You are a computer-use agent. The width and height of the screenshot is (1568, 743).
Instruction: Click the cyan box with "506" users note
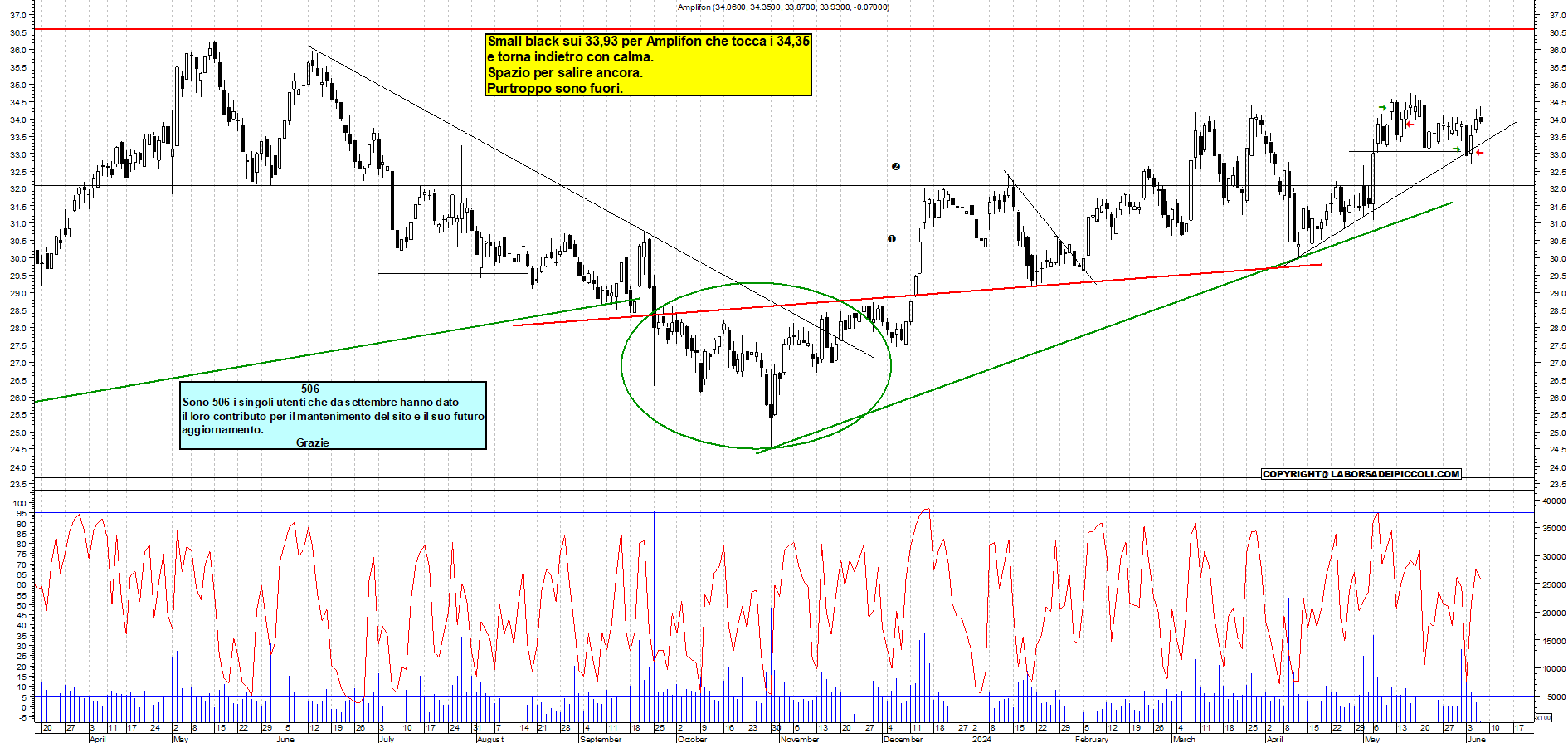[x=333, y=415]
